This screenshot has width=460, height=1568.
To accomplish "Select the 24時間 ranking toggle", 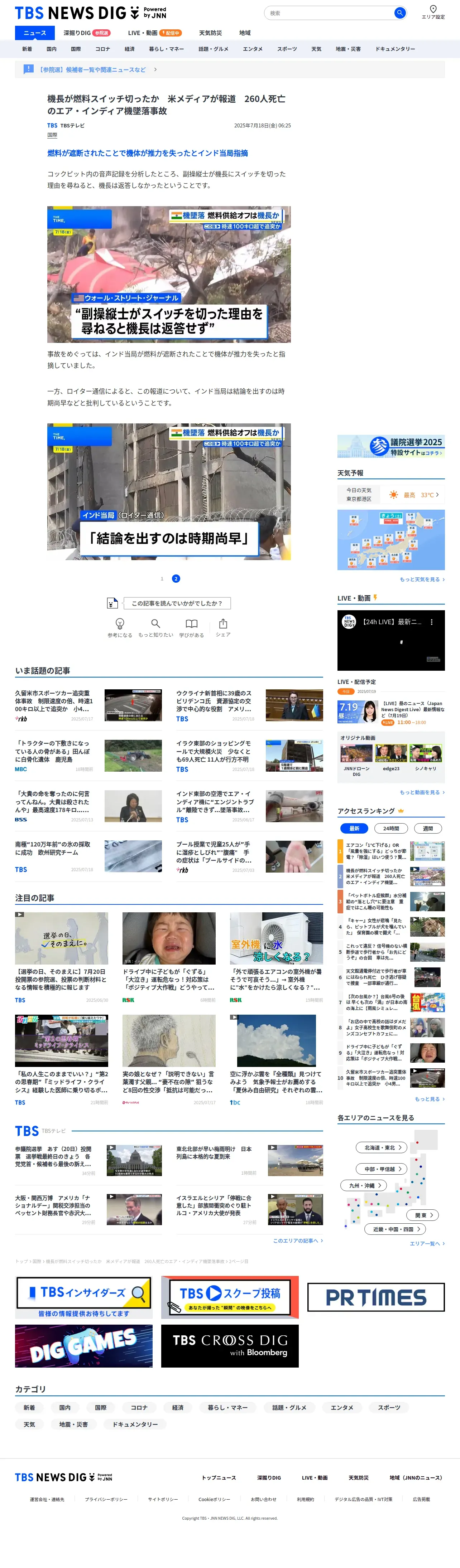I will pos(391,828).
